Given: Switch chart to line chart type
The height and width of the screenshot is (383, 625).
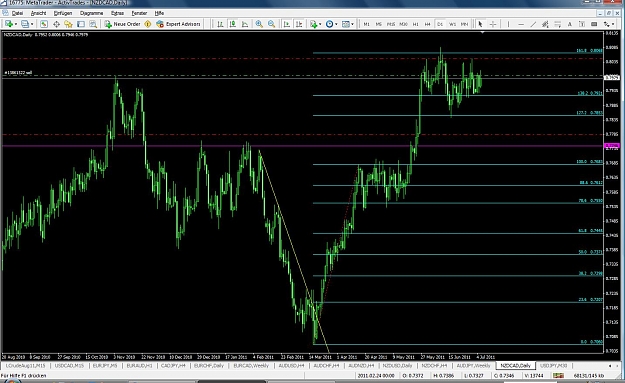Looking at the screenshot, I should [245, 24].
